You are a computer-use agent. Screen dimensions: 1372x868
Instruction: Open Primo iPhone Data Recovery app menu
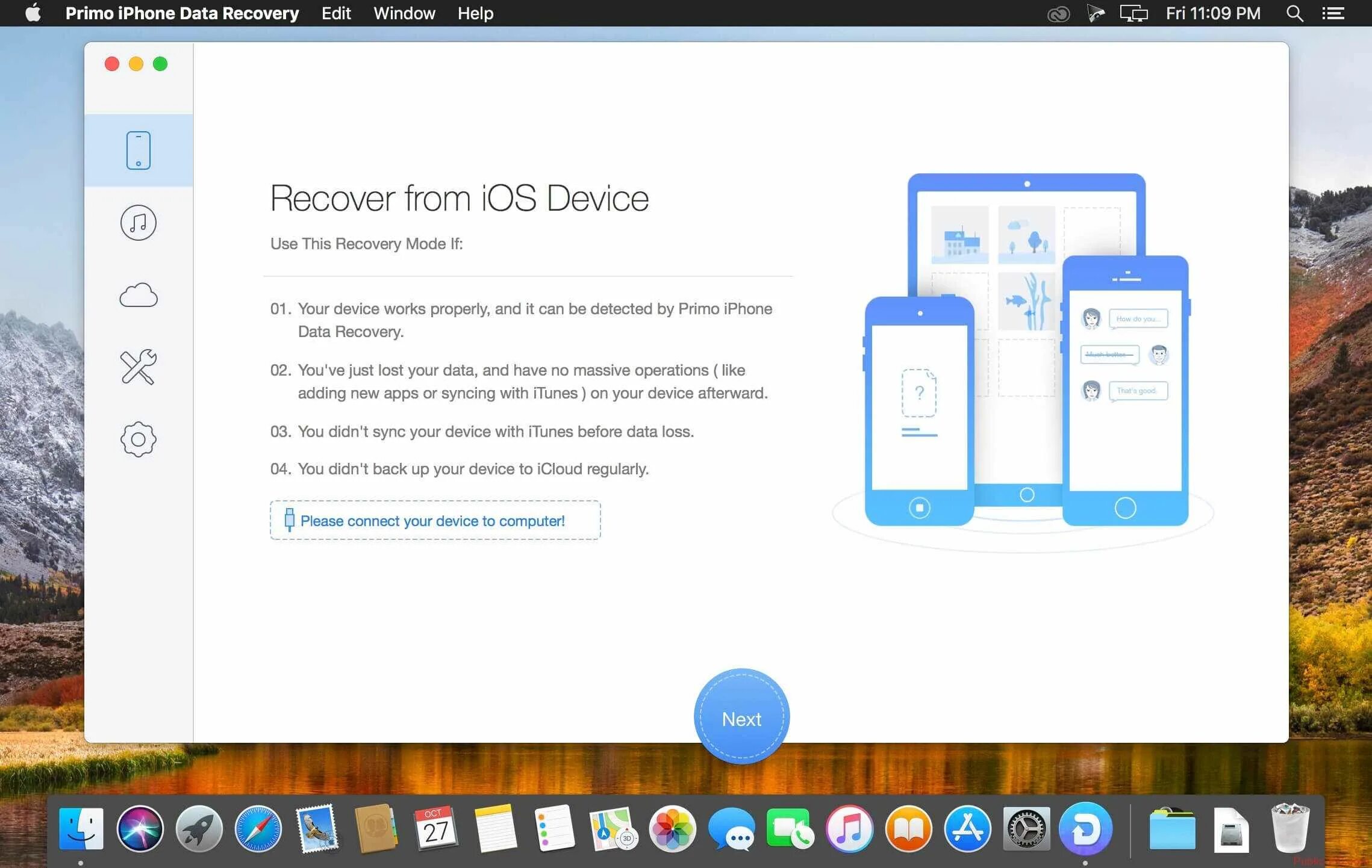point(182,13)
